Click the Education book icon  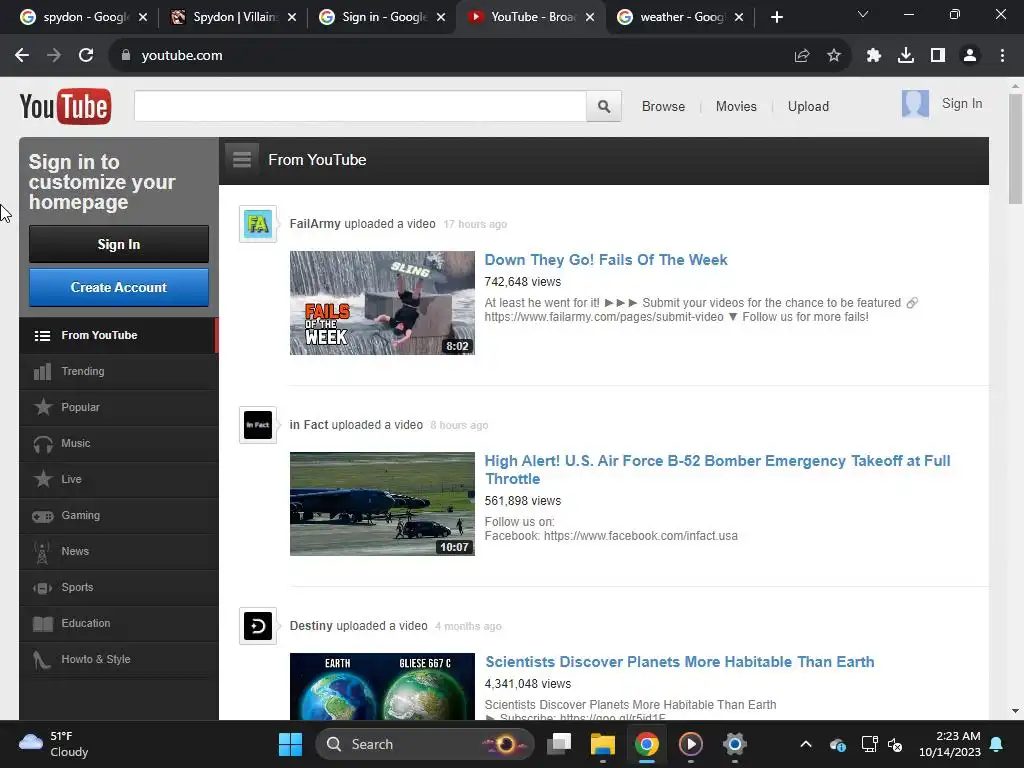pyautogui.click(x=42, y=624)
